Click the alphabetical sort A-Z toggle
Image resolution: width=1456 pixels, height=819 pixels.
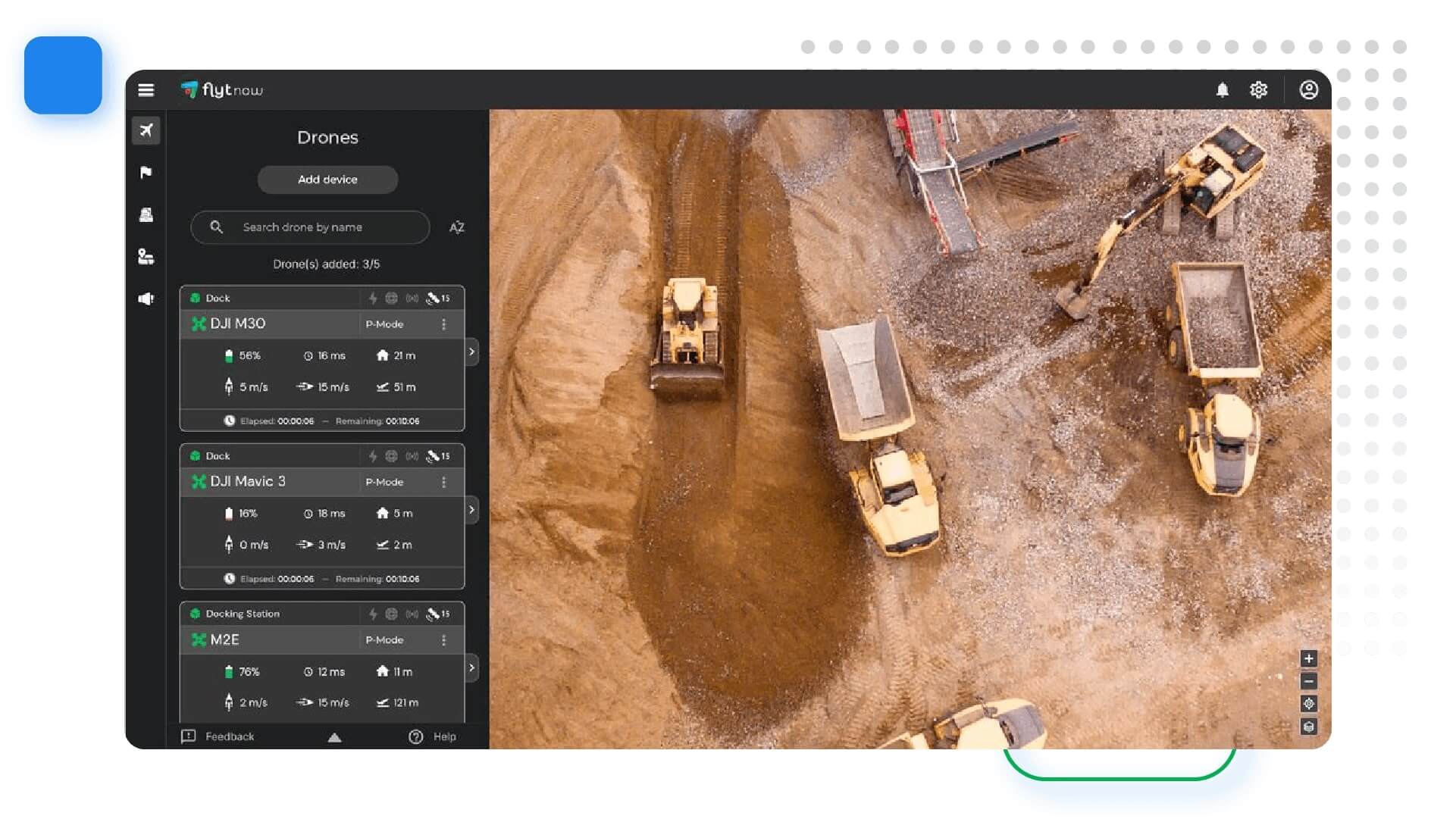coord(456,227)
